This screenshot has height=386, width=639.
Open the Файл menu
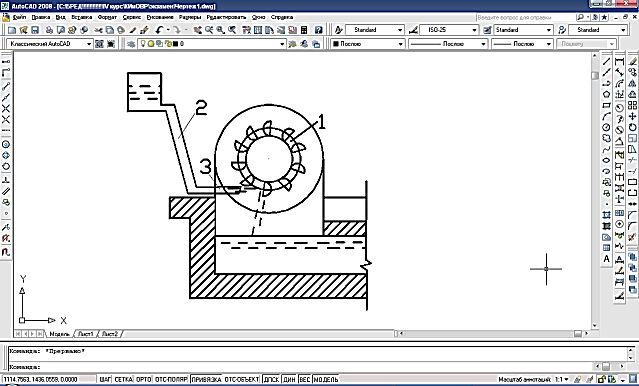coord(19,17)
